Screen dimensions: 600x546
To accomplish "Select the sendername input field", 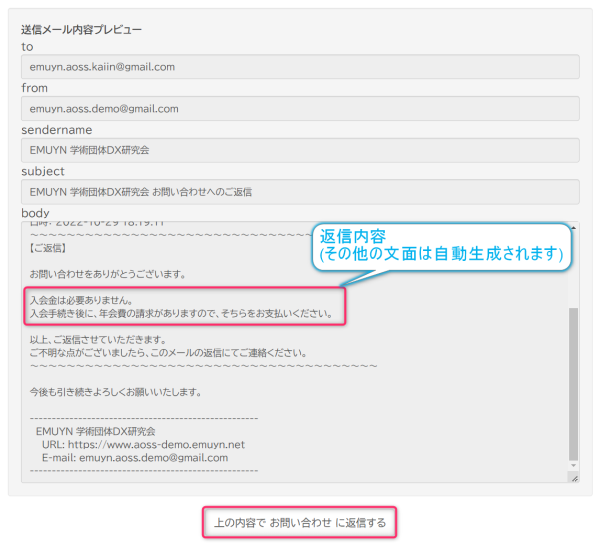I will point(300,150).
